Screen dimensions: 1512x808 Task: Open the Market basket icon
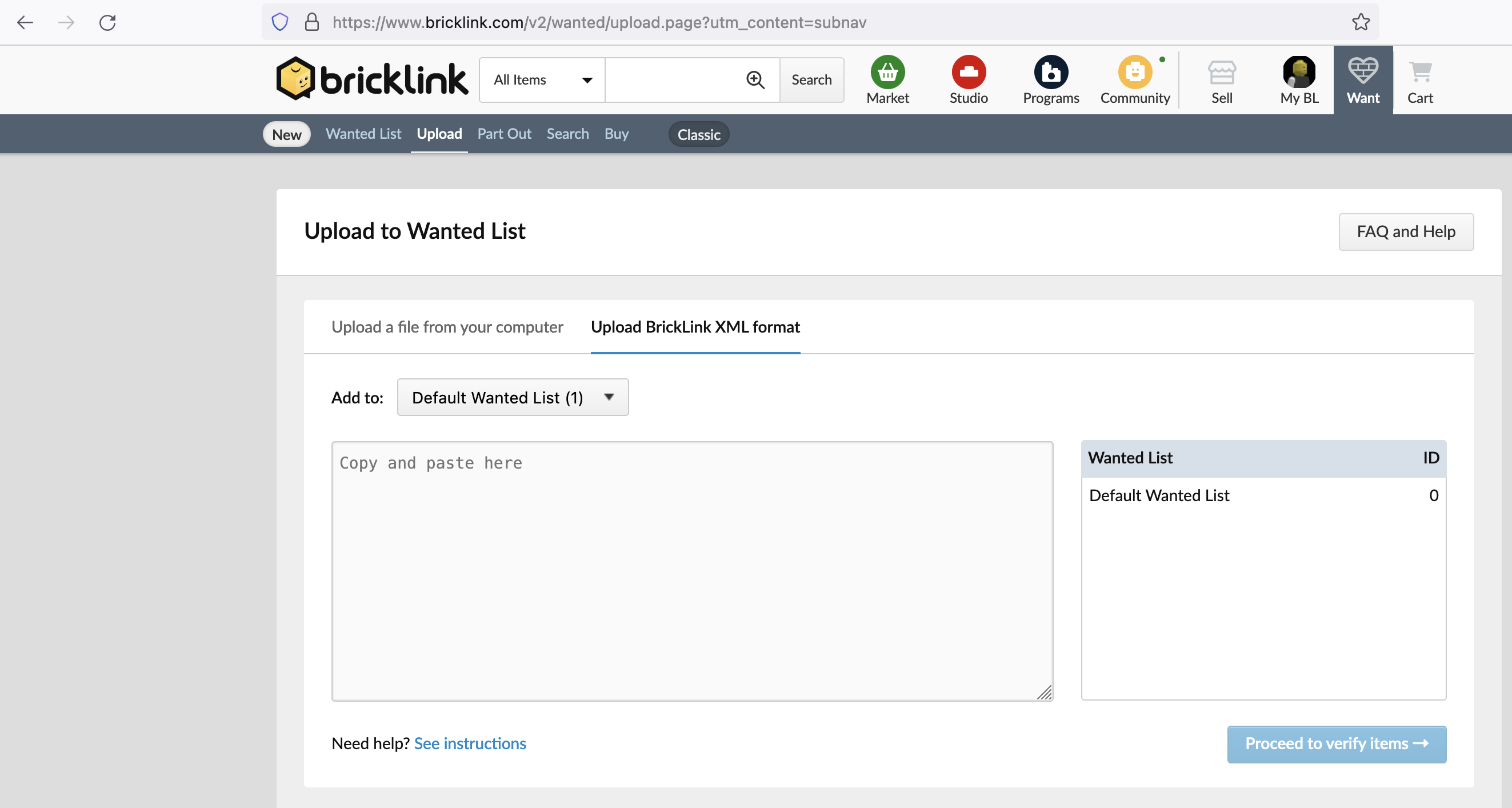pos(887,72)
